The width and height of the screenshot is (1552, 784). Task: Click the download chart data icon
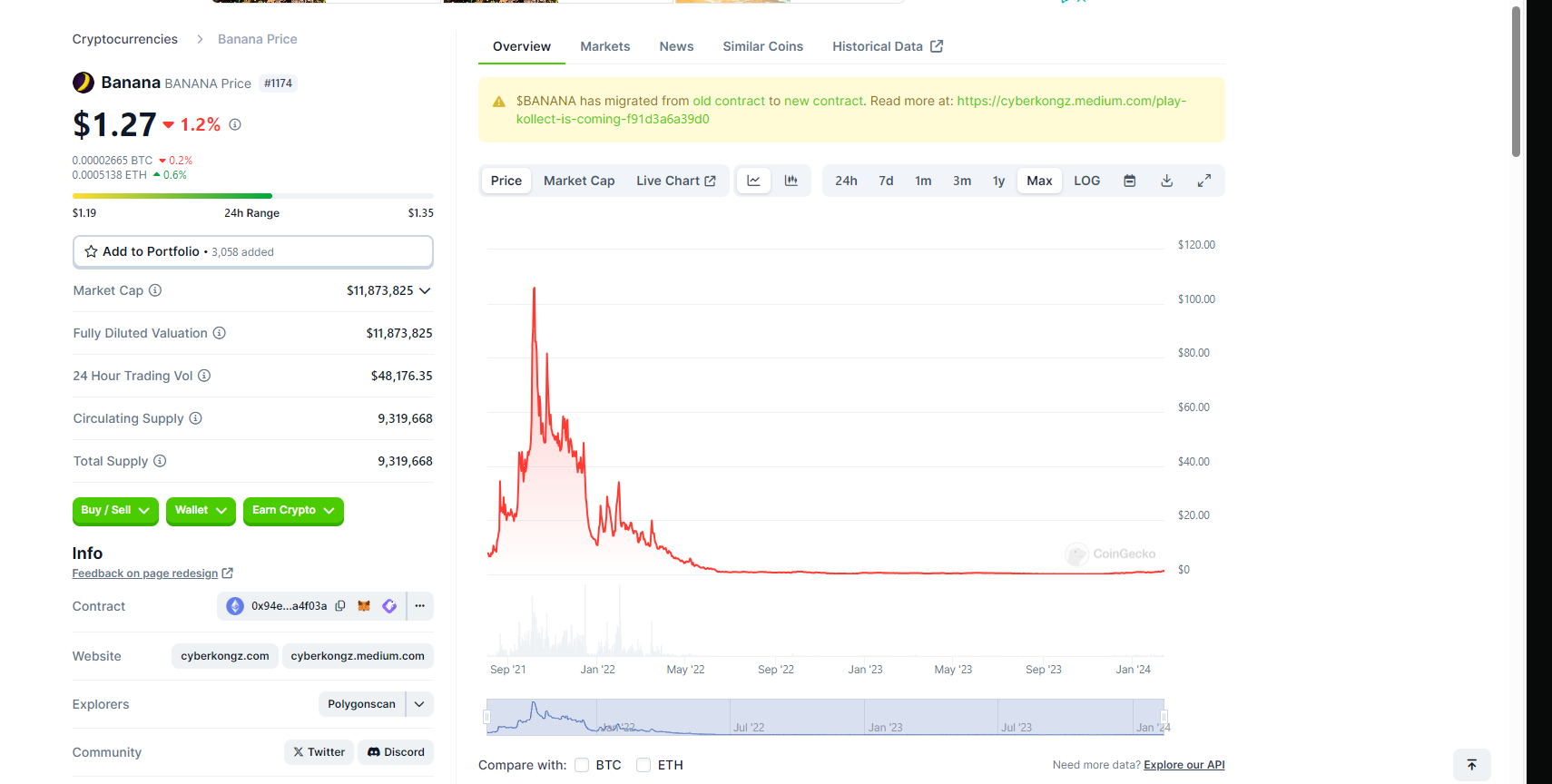(1167, 181)
